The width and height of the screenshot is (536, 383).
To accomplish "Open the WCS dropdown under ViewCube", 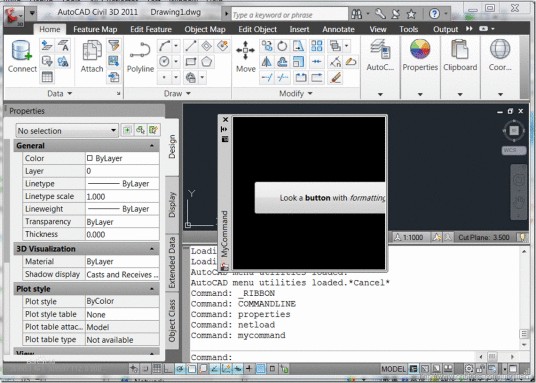I will click(514, 150).
